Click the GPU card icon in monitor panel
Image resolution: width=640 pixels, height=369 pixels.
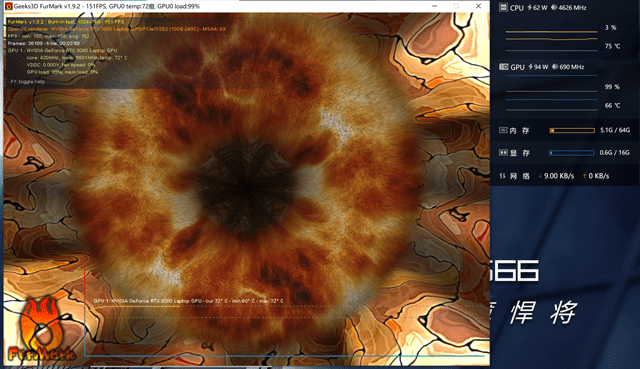(x=504, y=67)
